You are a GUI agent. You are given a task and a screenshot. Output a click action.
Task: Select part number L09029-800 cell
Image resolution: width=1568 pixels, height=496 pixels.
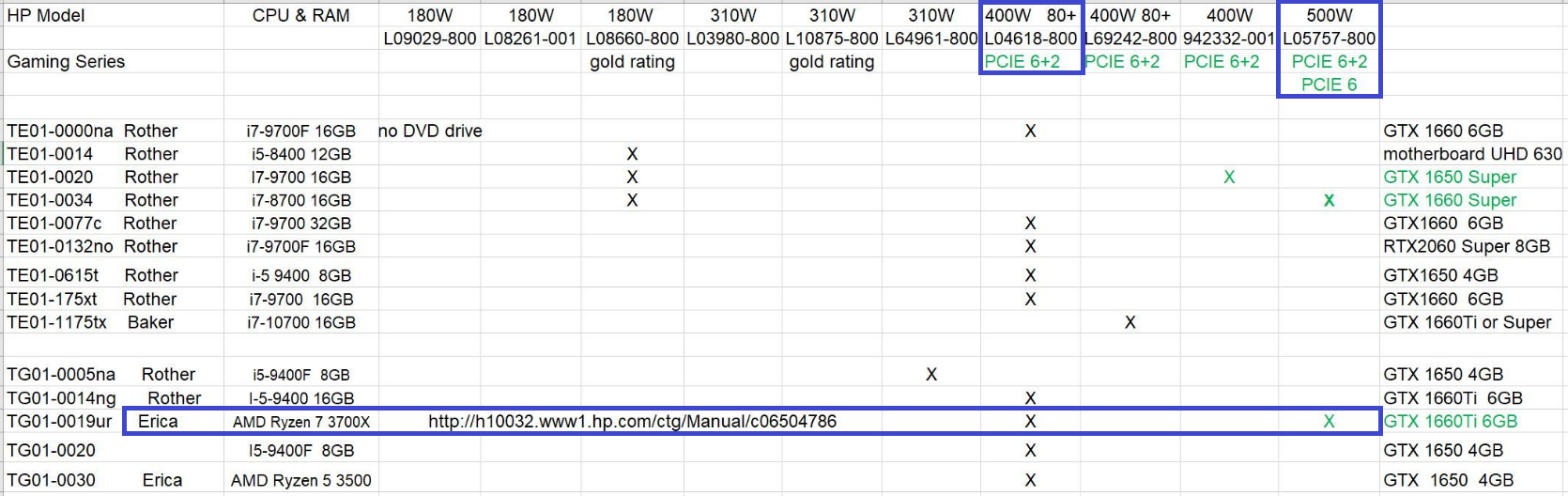(429, 39)
